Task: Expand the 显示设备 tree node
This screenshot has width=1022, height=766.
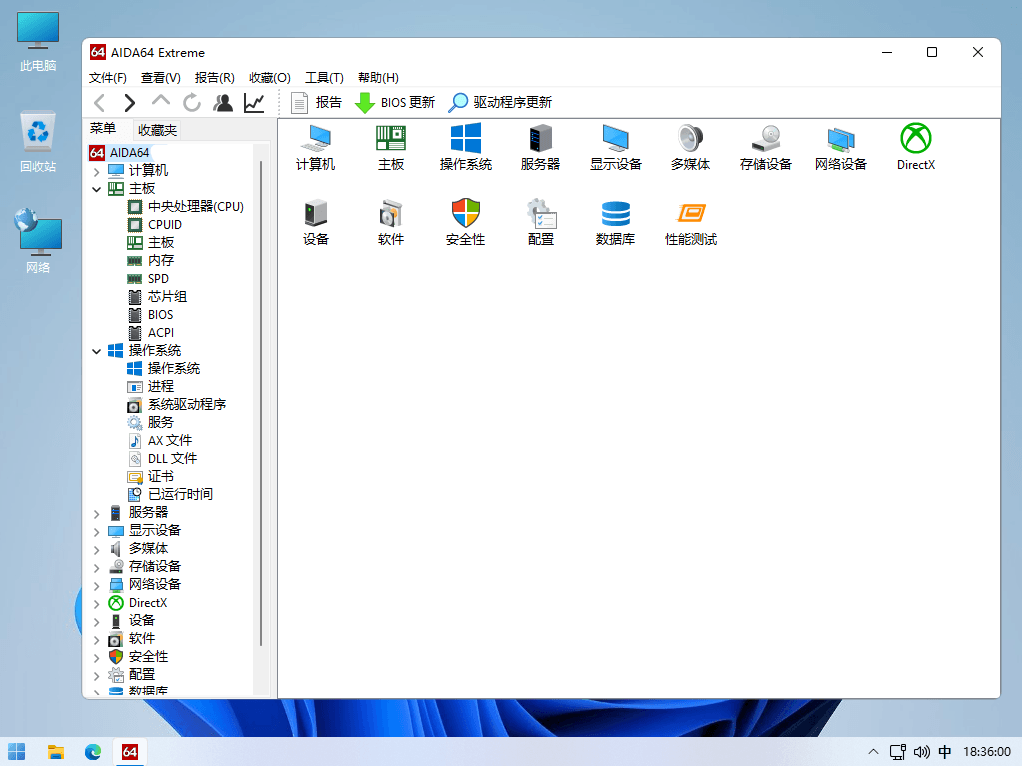Action: point(96,531)
